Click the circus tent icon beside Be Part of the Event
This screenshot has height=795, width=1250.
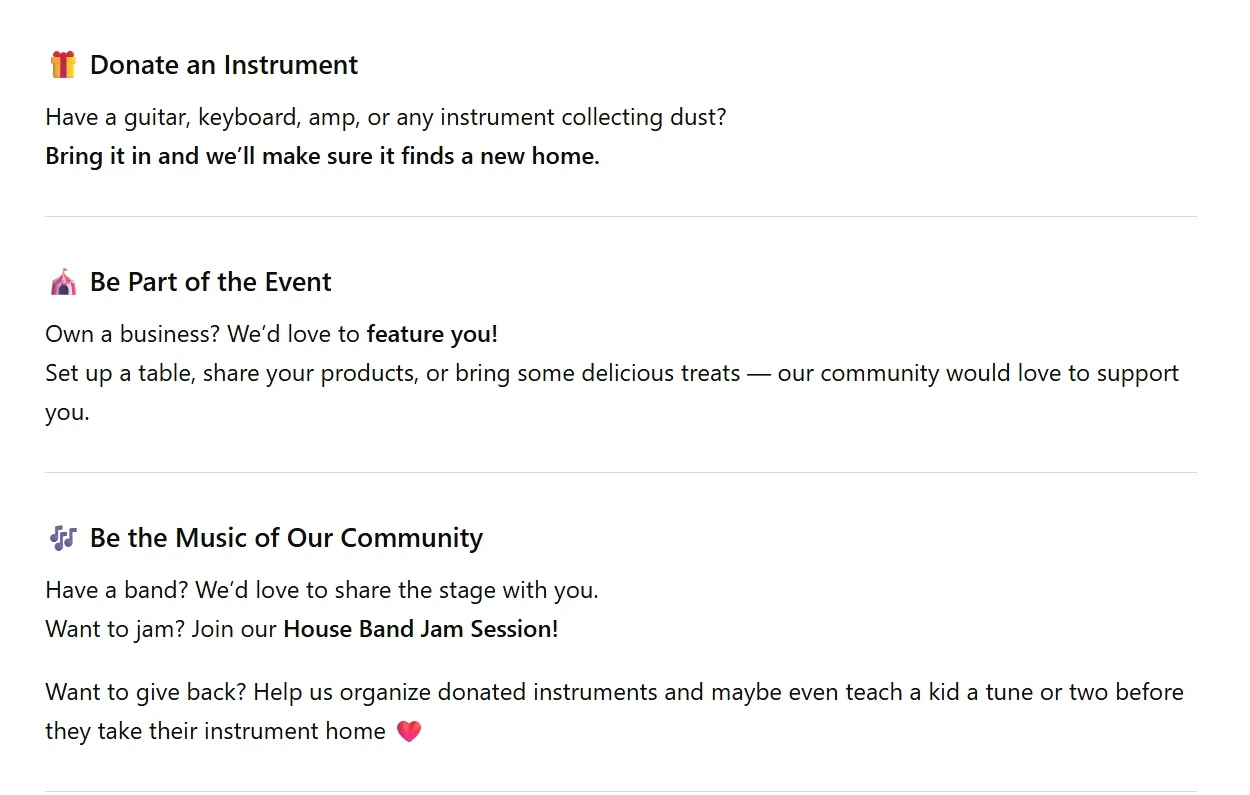point(63,282)
